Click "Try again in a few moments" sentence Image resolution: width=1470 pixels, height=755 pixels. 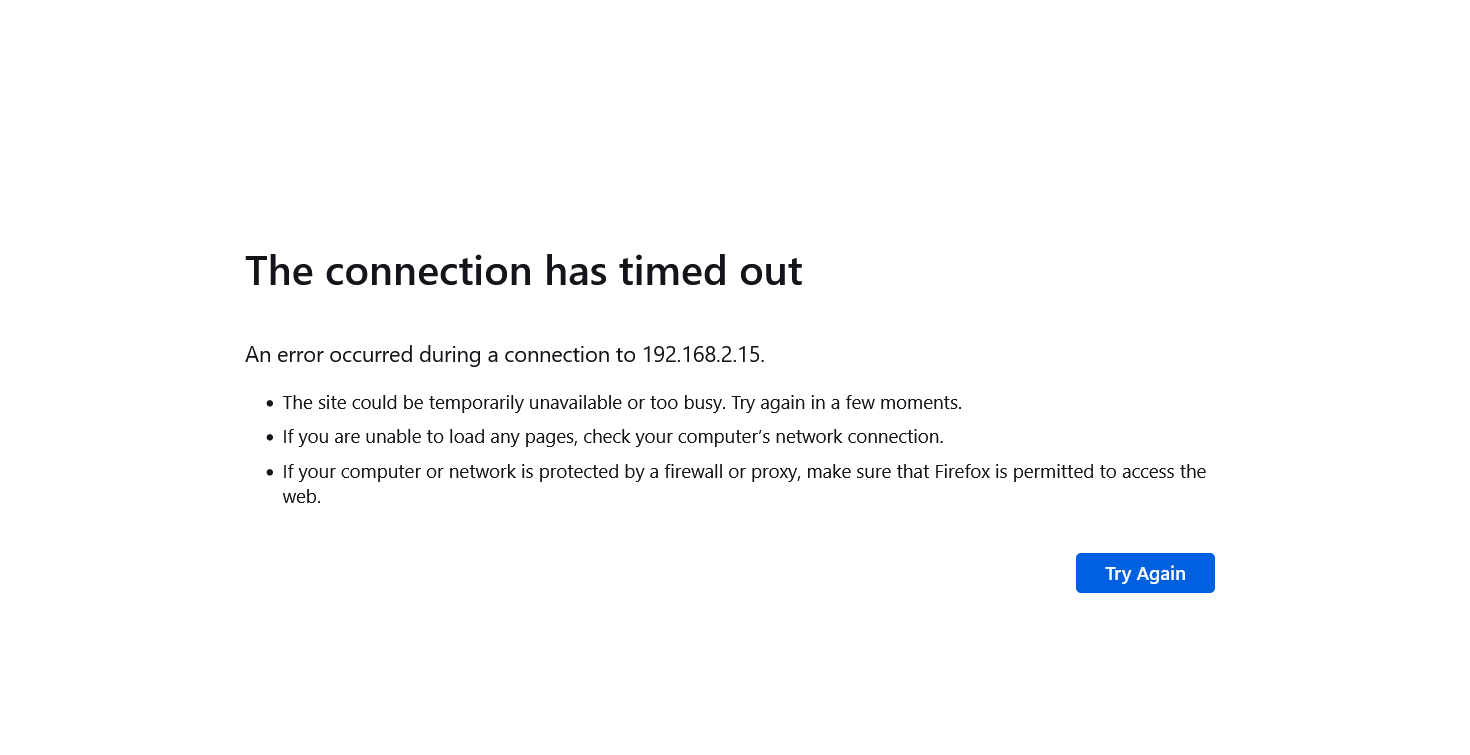[x=846, y=403]
